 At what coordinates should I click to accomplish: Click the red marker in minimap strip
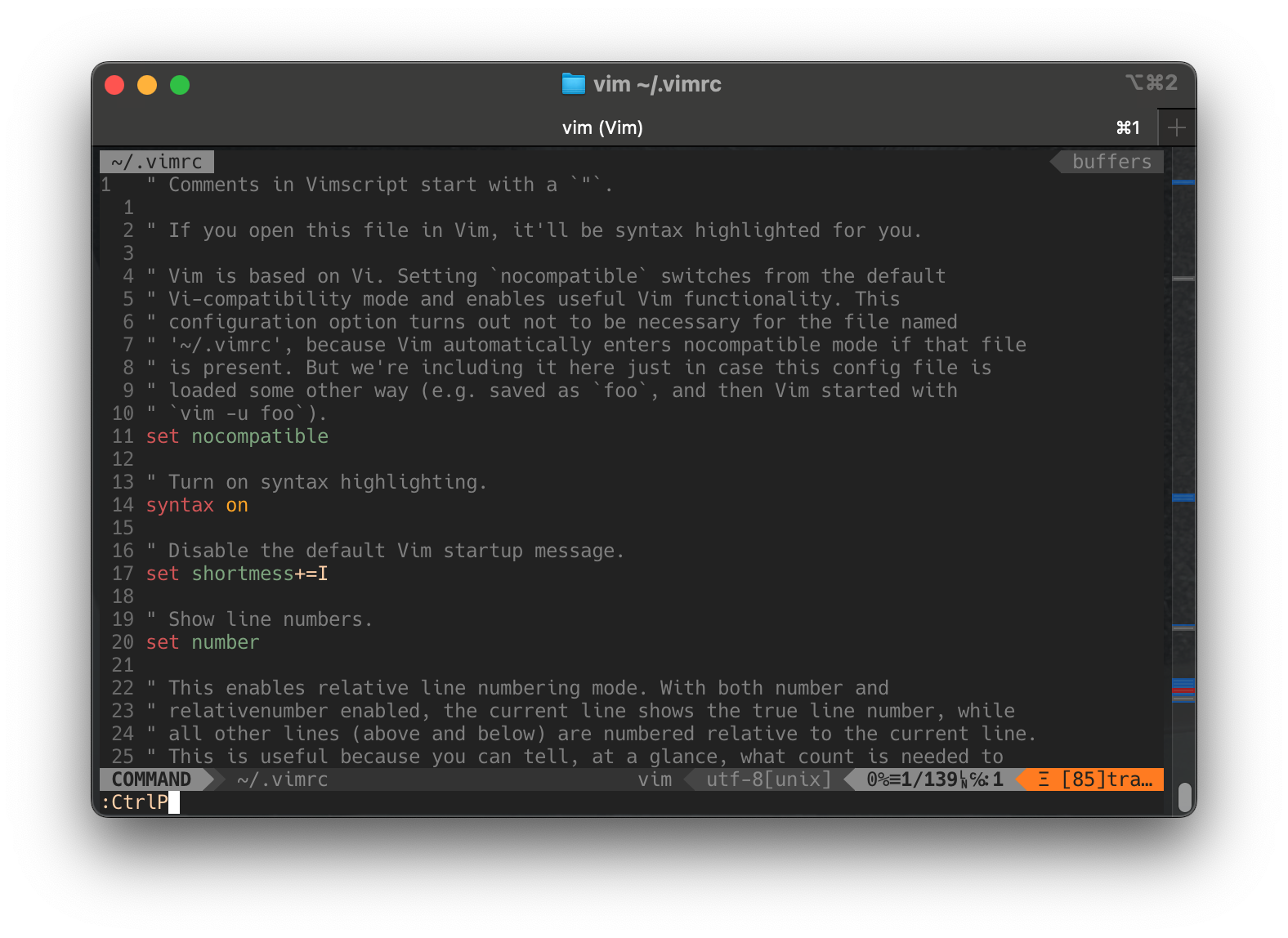point(1183,690)
